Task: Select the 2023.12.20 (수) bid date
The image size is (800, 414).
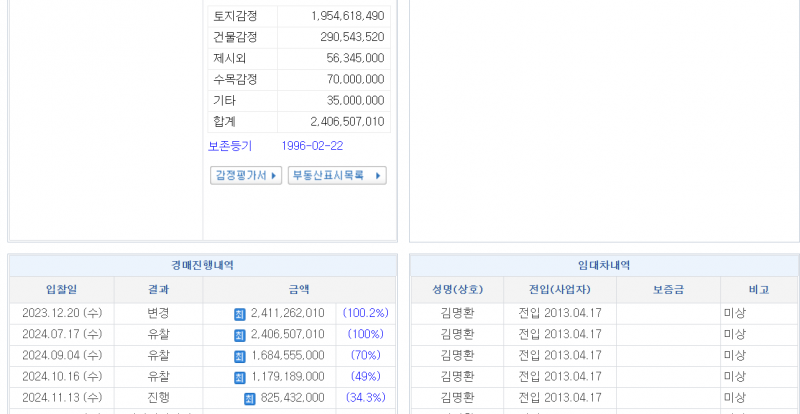Action: coord(62,313)
